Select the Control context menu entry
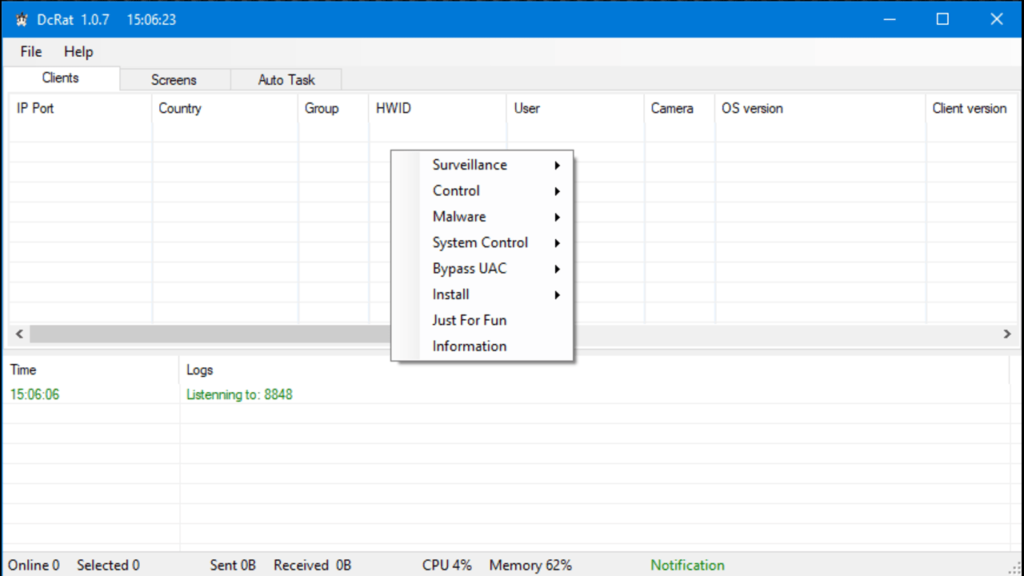1024x576 pixels. coord(482,191)
